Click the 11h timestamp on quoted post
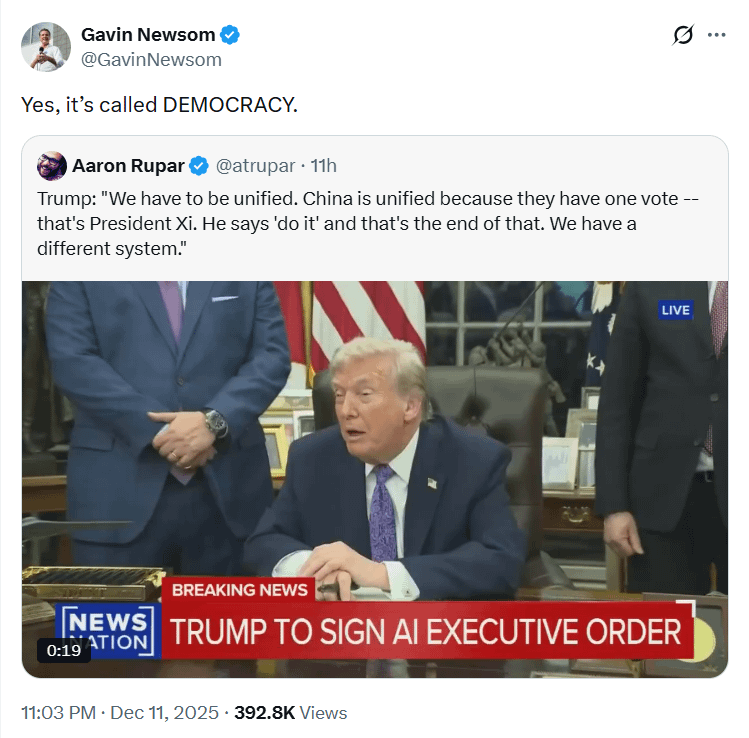This screenshot has width=749, height=738. tap(323, 166)
